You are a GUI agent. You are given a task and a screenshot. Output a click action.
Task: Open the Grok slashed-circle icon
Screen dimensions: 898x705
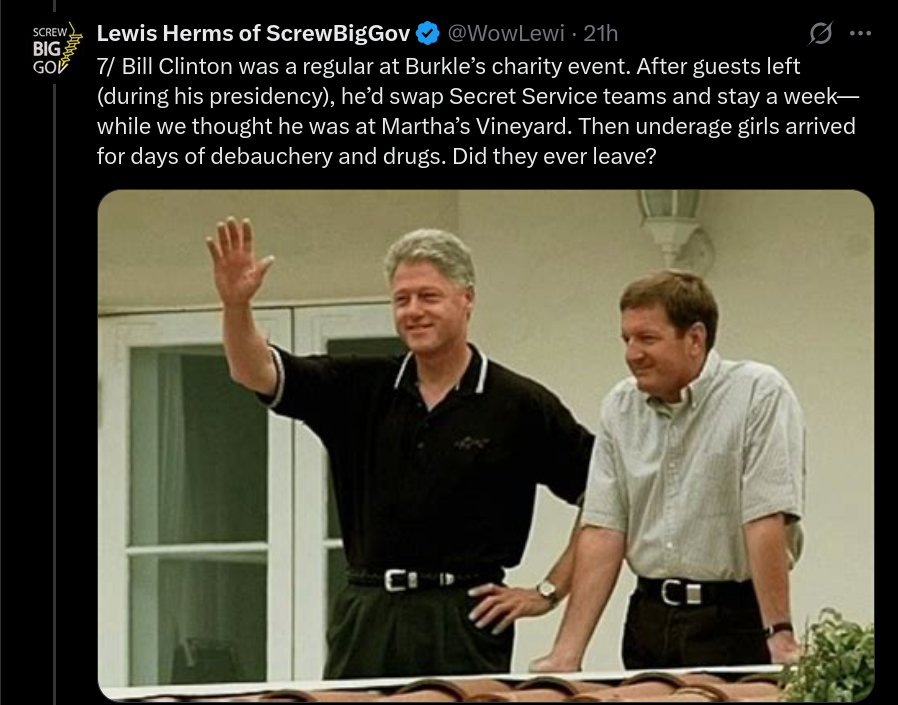pos(820,33)
